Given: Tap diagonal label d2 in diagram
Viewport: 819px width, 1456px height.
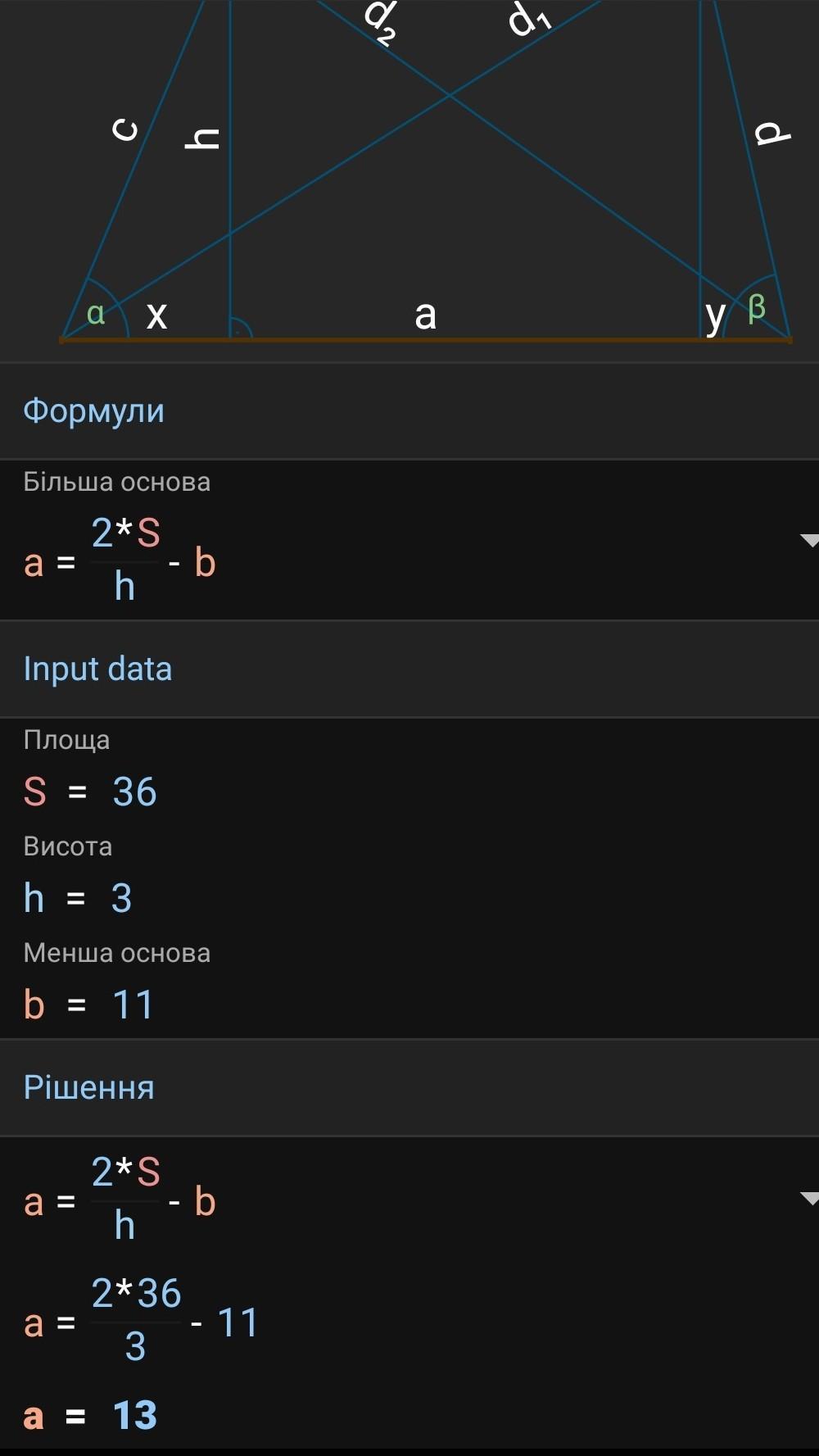Looking at the screenshot, I should [382, 21].
